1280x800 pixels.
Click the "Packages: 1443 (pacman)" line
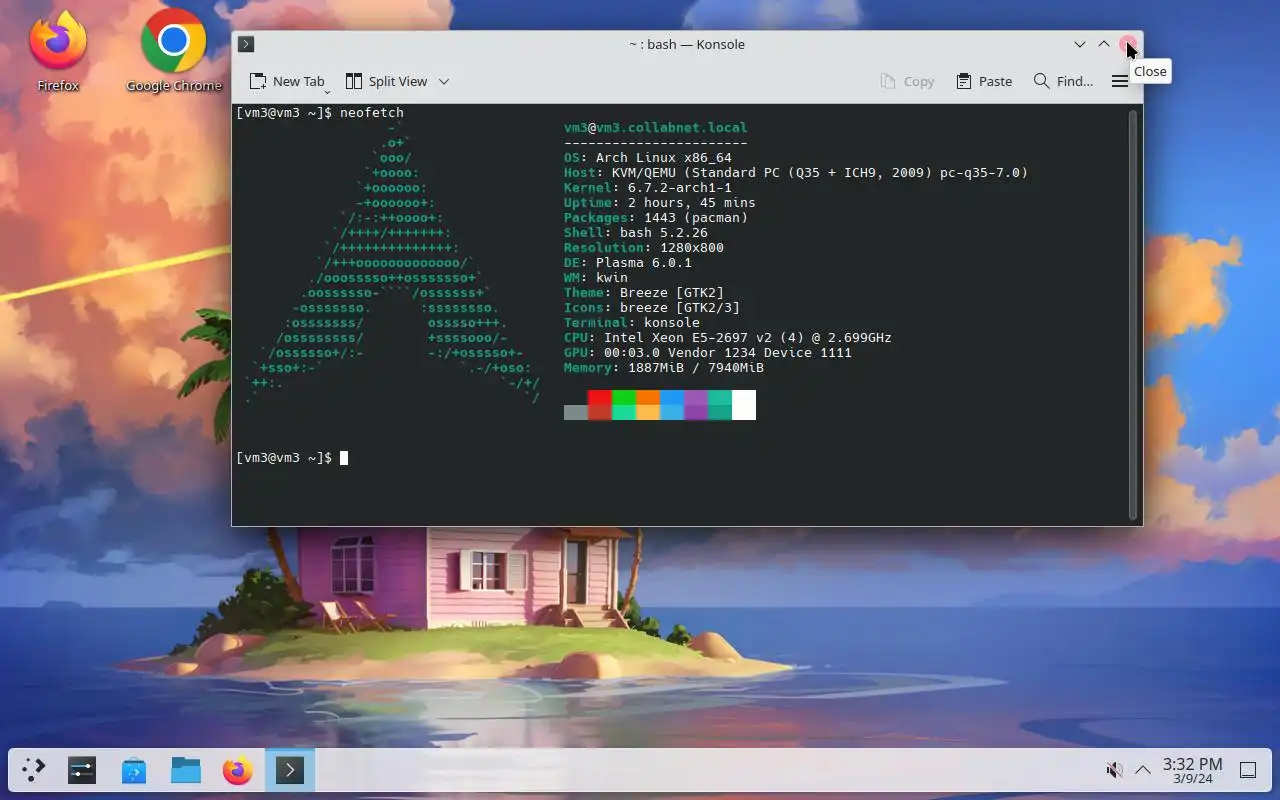point(656,218)
